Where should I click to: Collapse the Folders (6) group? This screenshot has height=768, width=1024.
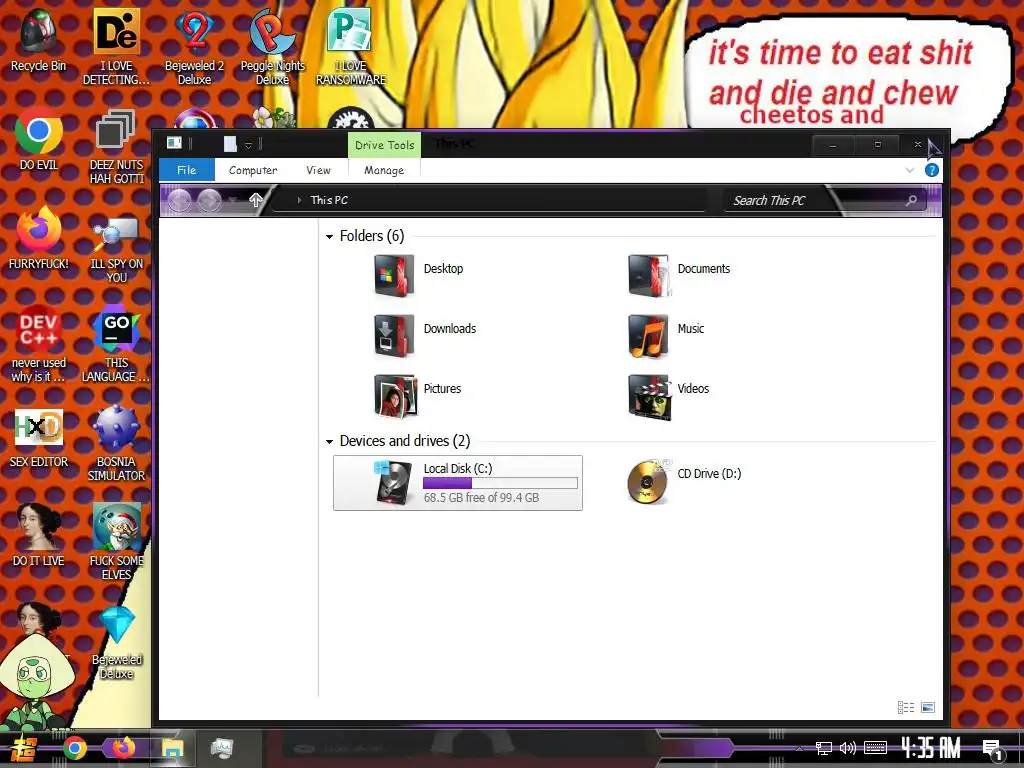pos(329,236)
